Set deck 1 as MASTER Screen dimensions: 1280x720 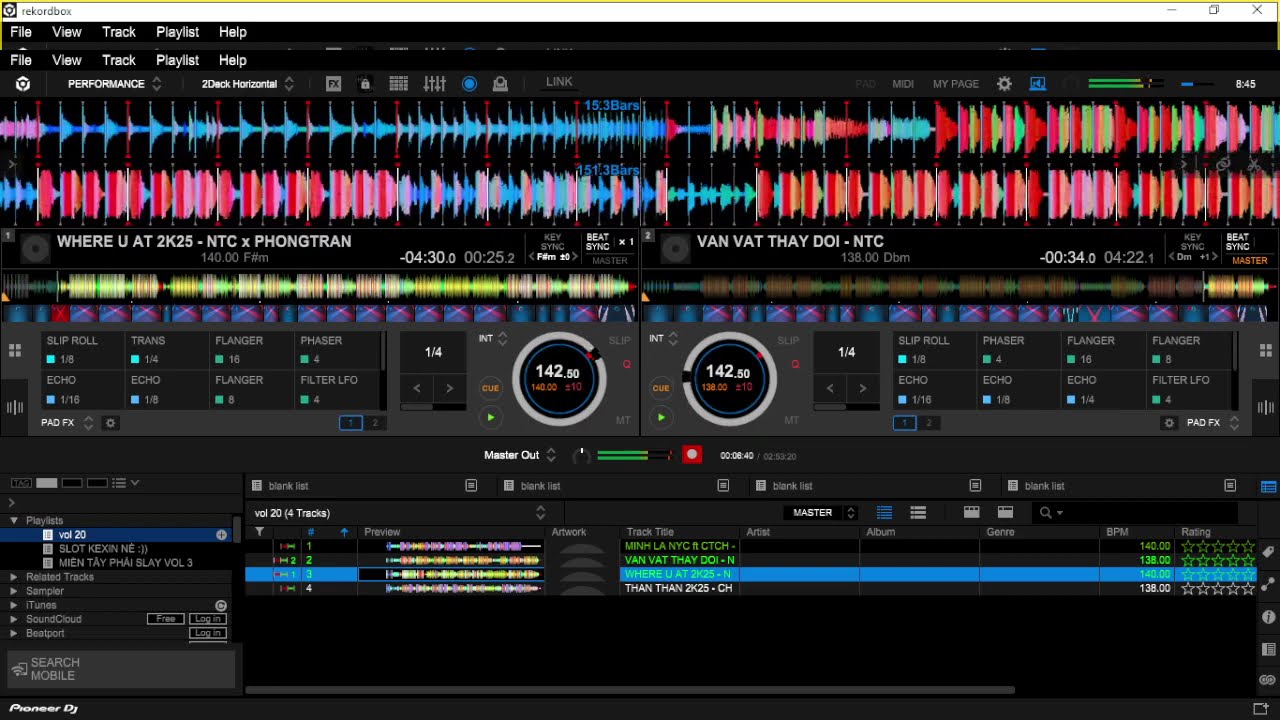pos(609,260)
